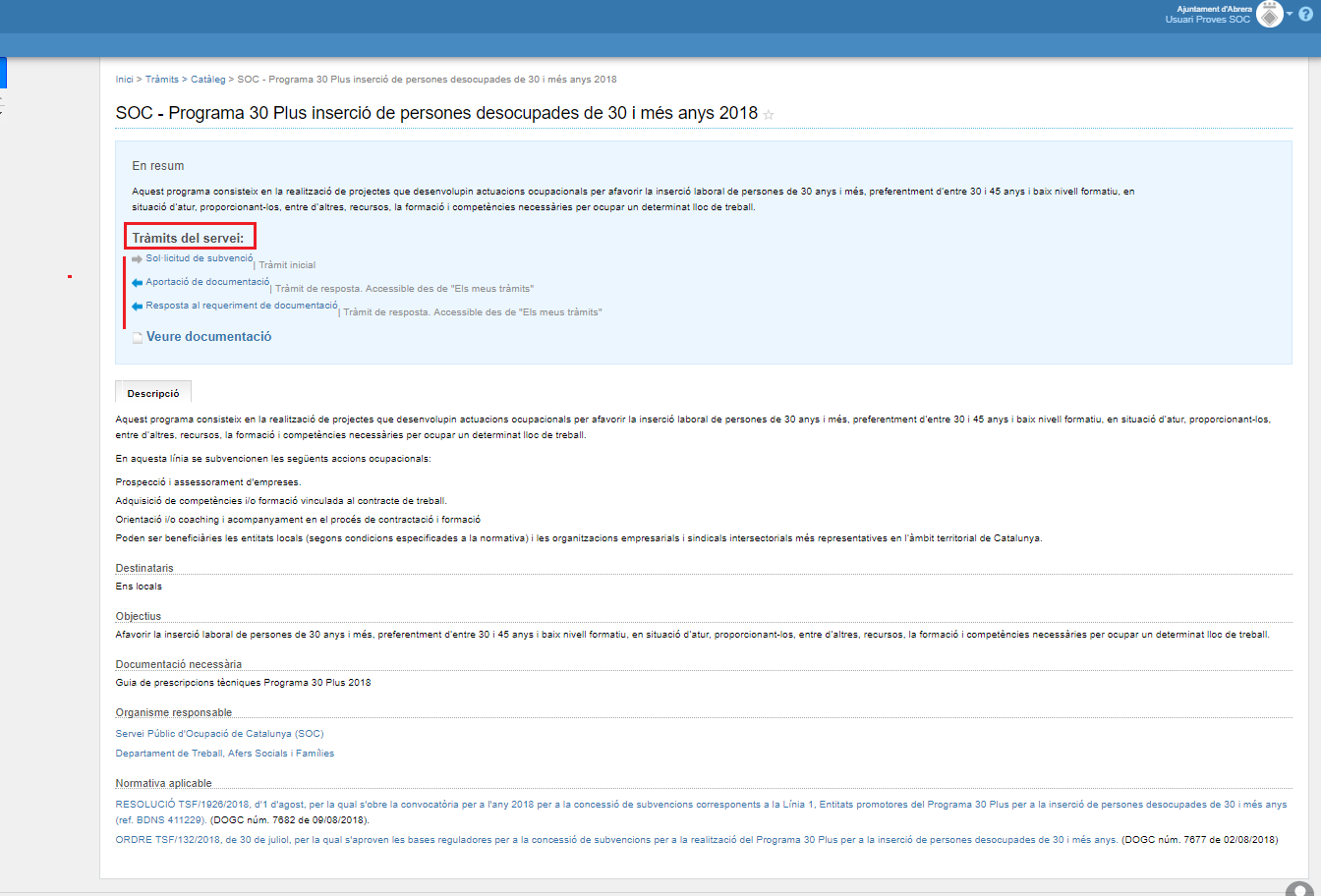Expand the user account dropdown arrow
The width and height of the screenshot is (1321, 896).
click(x=1290, y=14)
